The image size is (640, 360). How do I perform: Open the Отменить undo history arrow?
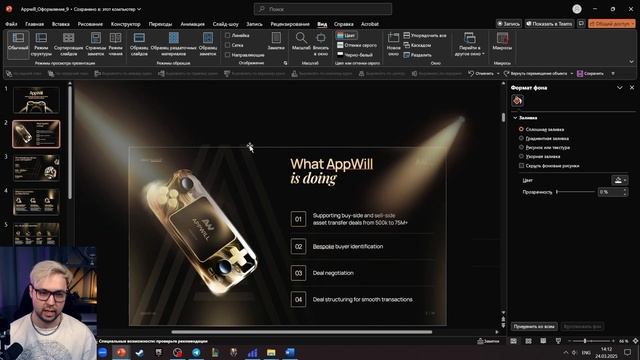click(x=498, y=73)
